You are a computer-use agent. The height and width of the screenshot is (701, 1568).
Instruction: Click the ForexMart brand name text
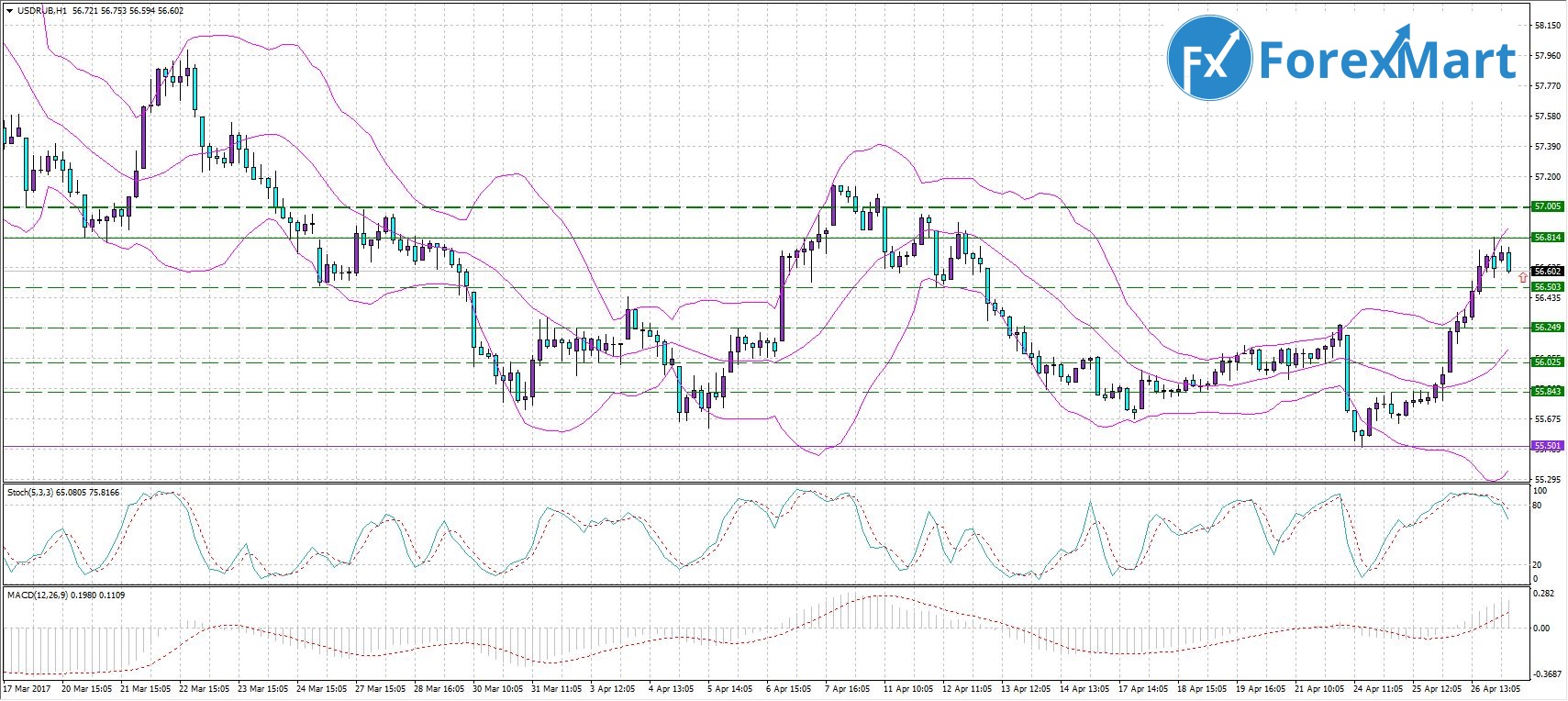(x=1386, y=61)
